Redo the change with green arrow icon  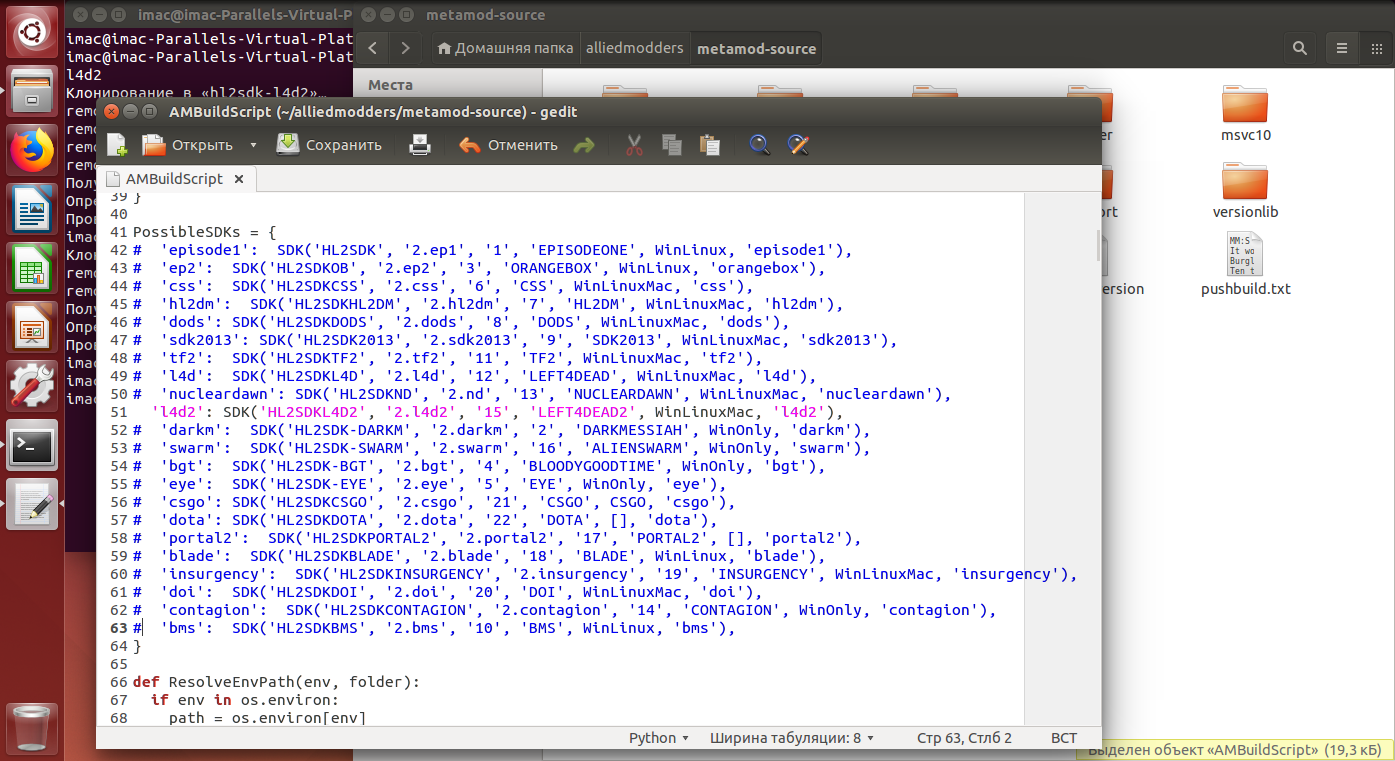click(584, 145)
